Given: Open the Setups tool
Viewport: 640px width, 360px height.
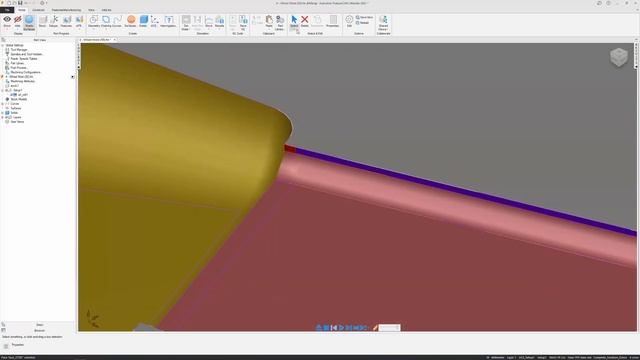Looking at the screenshot, I should [x=54, y=22].
